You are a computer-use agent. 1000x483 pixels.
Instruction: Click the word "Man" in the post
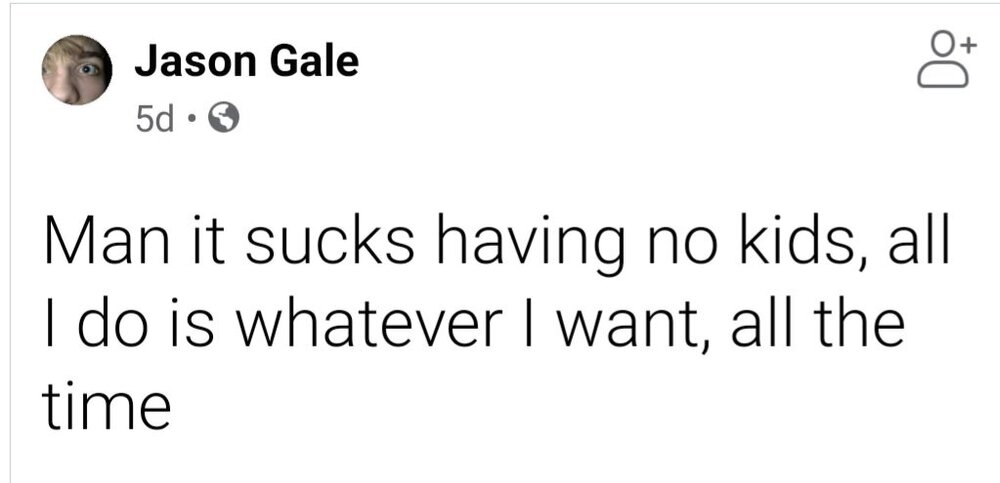97,247
